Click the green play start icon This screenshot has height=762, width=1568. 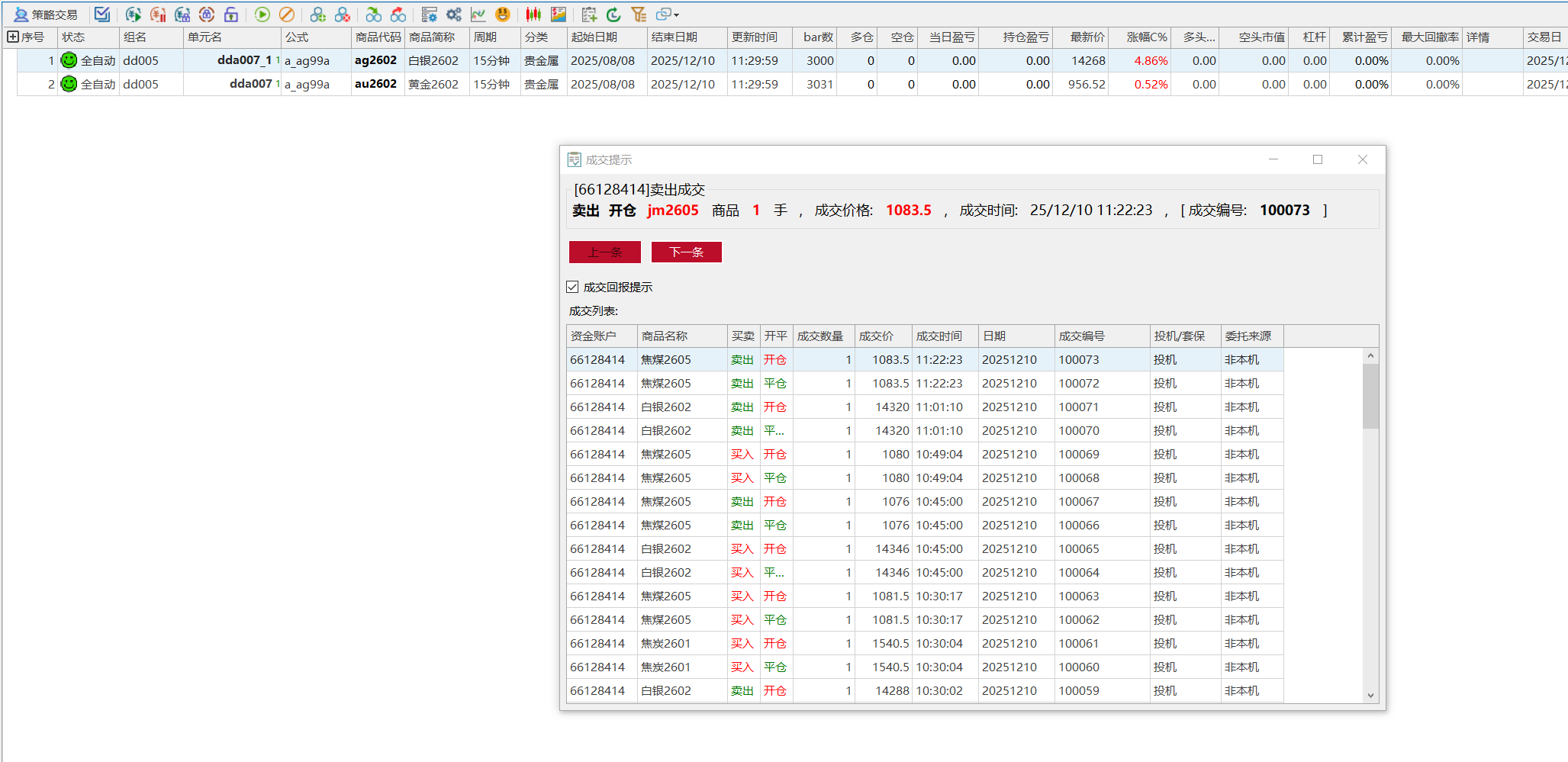(262, 14)
